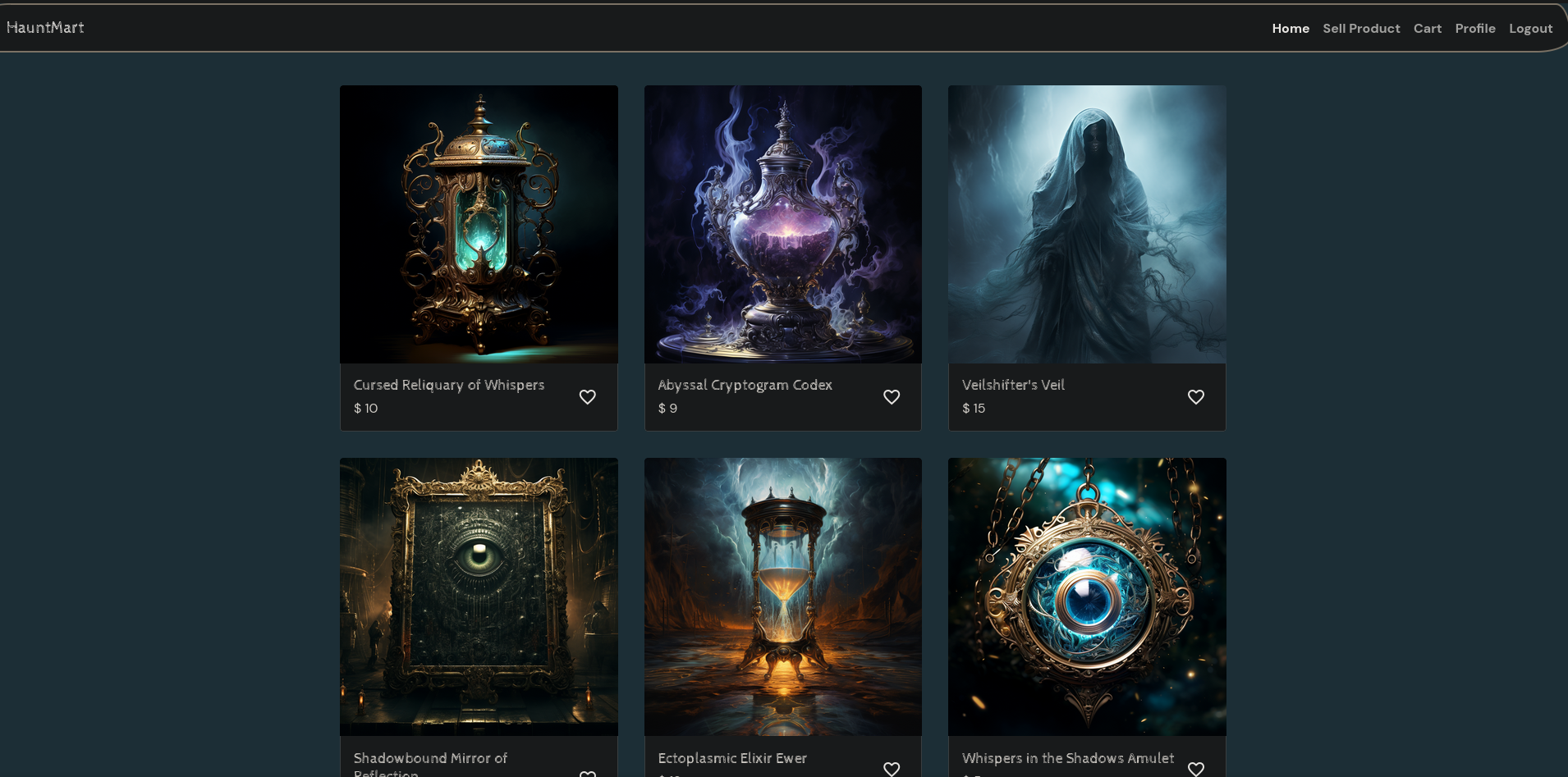This screenshot has height=777, width=1568.
Task: Open the Cart page
Action: pyautogui.click(x=1428, y=28)
